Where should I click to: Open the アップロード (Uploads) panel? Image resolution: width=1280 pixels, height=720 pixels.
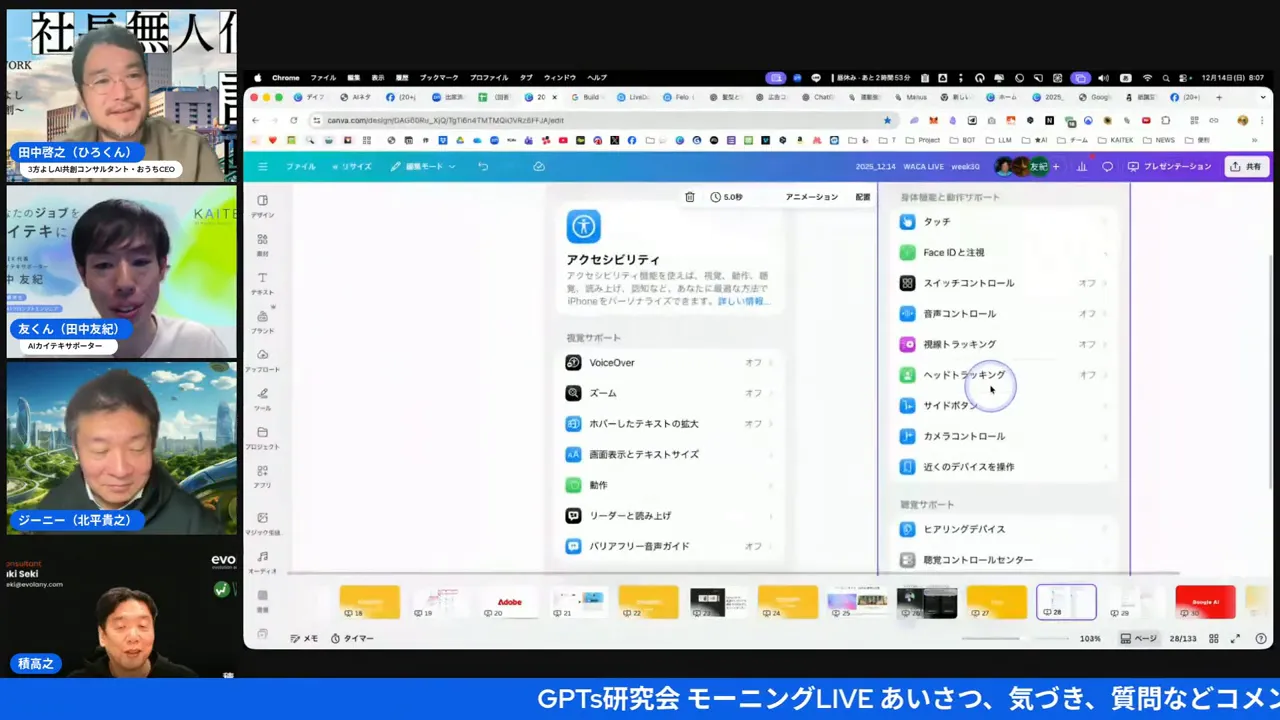coord(262,362)
